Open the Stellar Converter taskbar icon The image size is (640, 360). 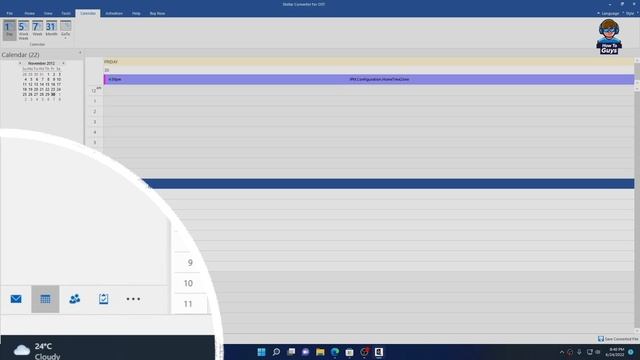pyautogui.click(x=379, y=352)
